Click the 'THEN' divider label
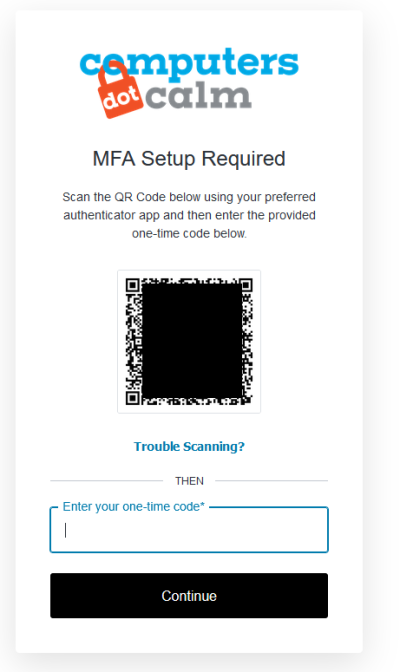400x672 pixels. pos(189,481)
